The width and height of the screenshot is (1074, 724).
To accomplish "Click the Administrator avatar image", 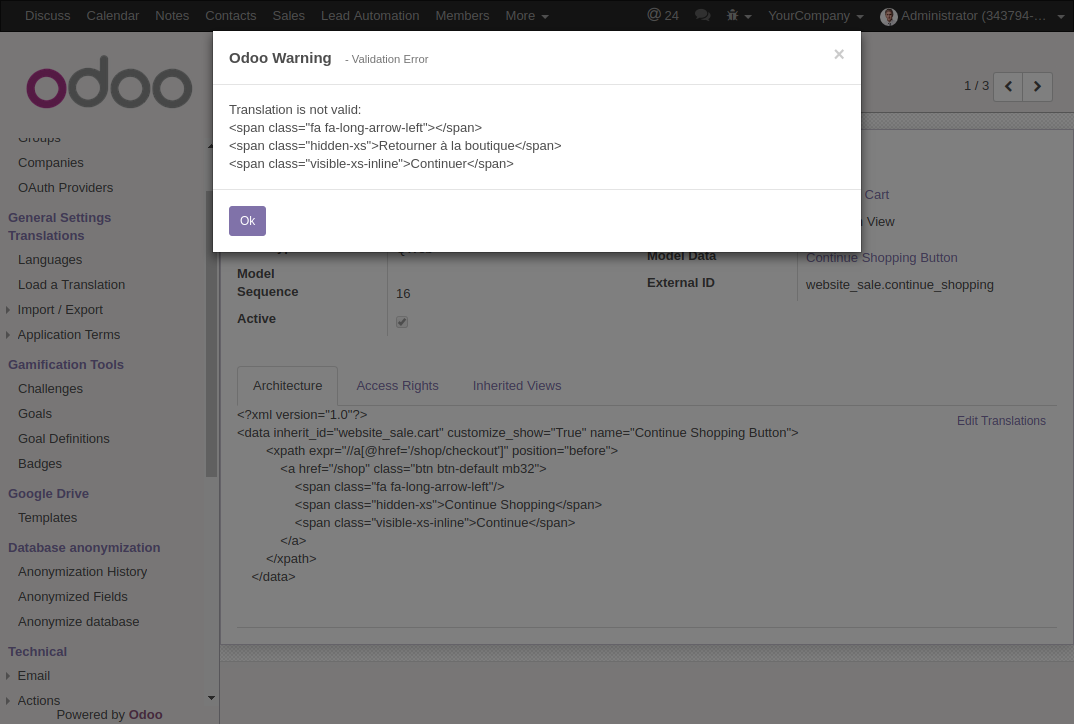I will click(x=888, y=16).
